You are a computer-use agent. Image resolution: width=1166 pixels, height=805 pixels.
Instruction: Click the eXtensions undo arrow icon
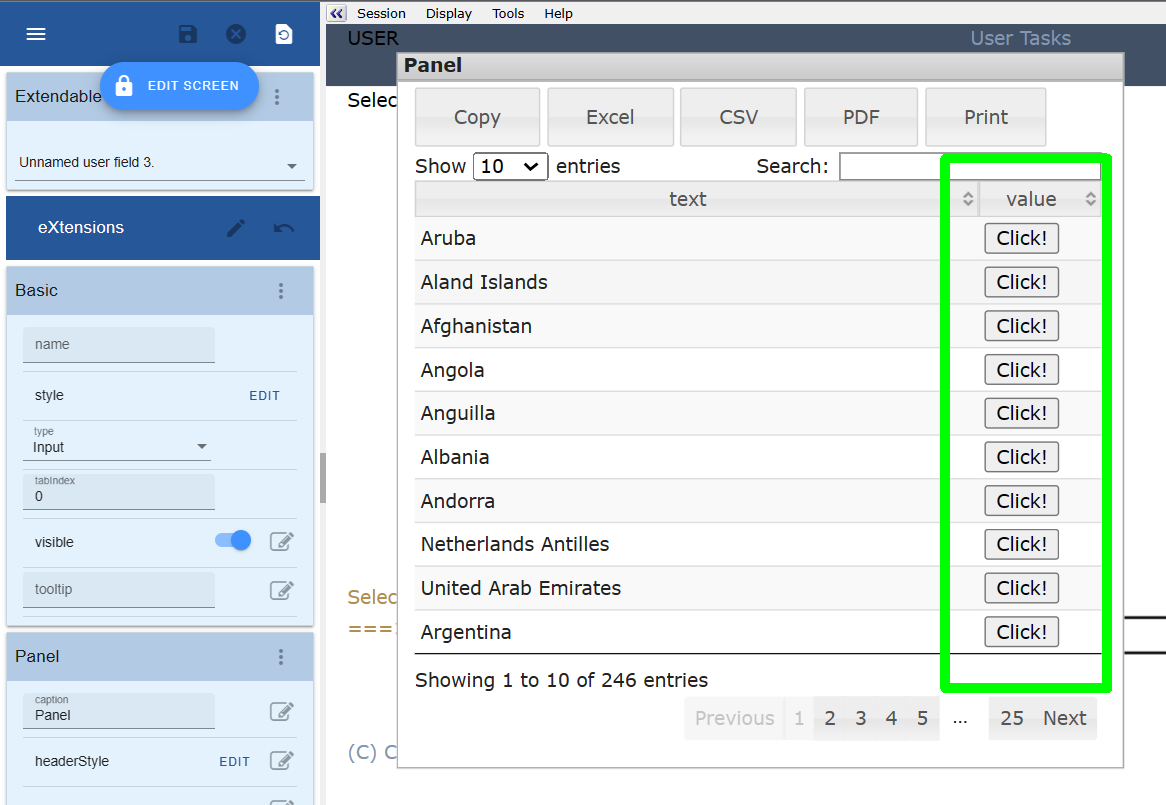[x=284, y=228]
